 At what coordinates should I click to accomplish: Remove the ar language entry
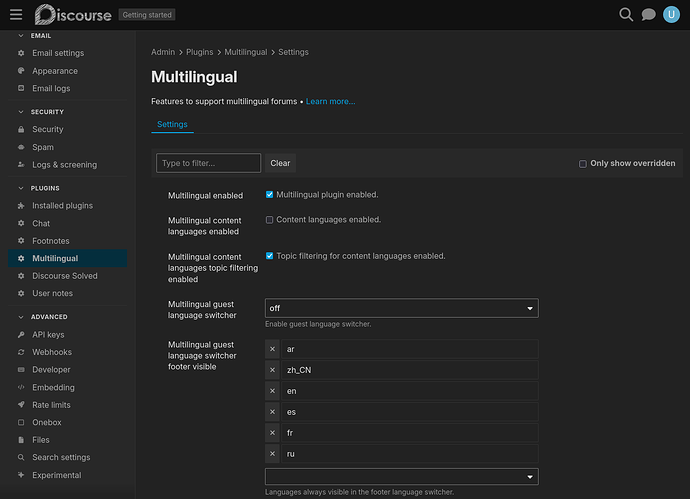point(272,349)
